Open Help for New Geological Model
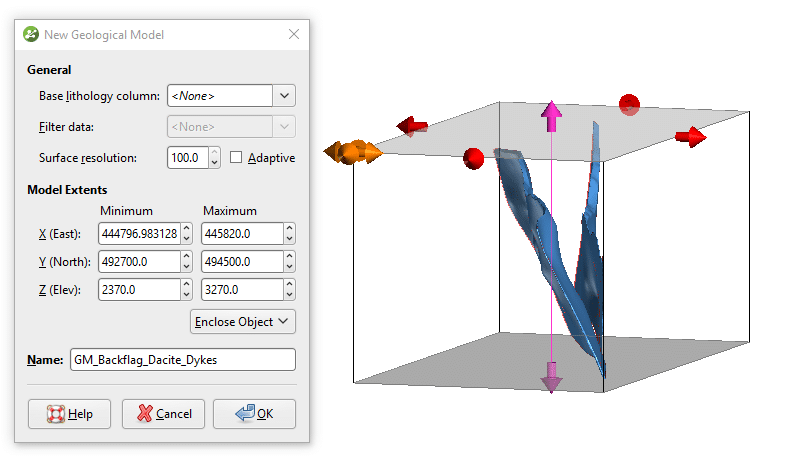This screenshot has height=459, width=790. pyautogui.click(x=70, y=414)
